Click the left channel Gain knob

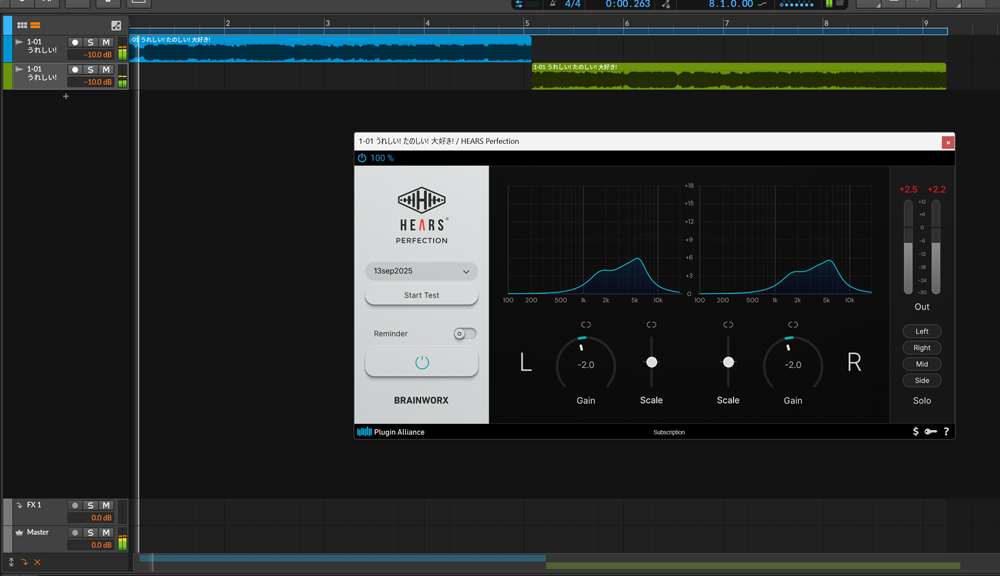click(x=586, y=364)
